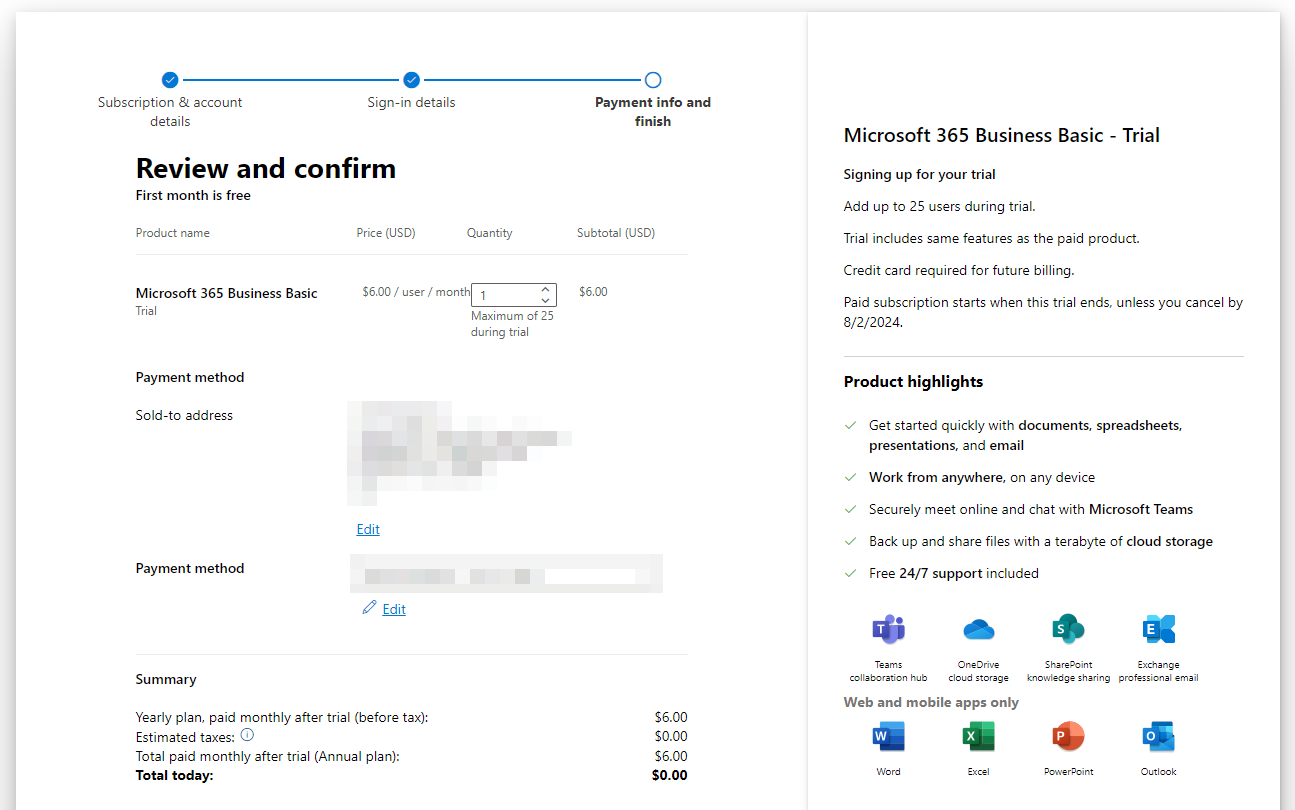Viewport: 1295px width, 810px height.
Task: Click the PowerPoint app icon
Action: tap(1068, 737)
